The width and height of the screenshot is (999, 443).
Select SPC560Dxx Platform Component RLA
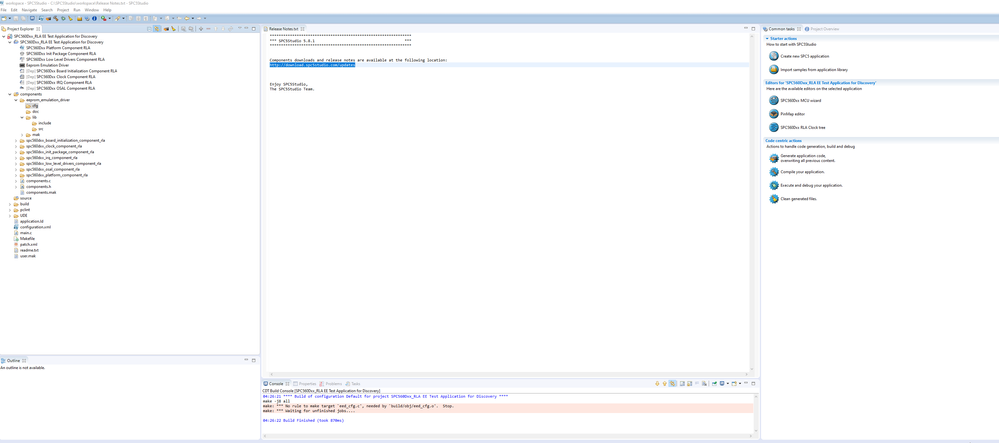pos(57,48)
